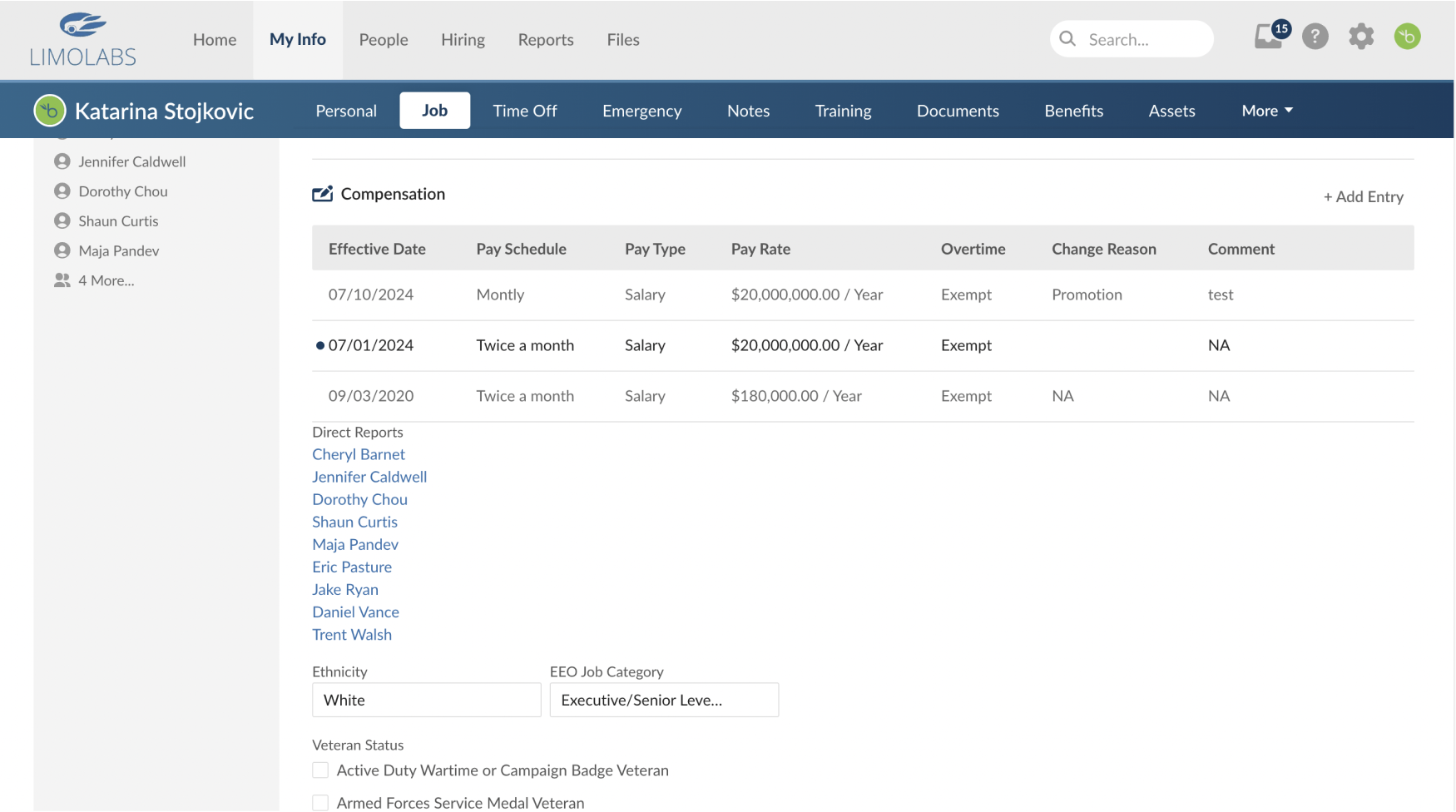Open the Ethnicity dropdown
This screenshot has height=812, width=1456.
coord(426,700)
